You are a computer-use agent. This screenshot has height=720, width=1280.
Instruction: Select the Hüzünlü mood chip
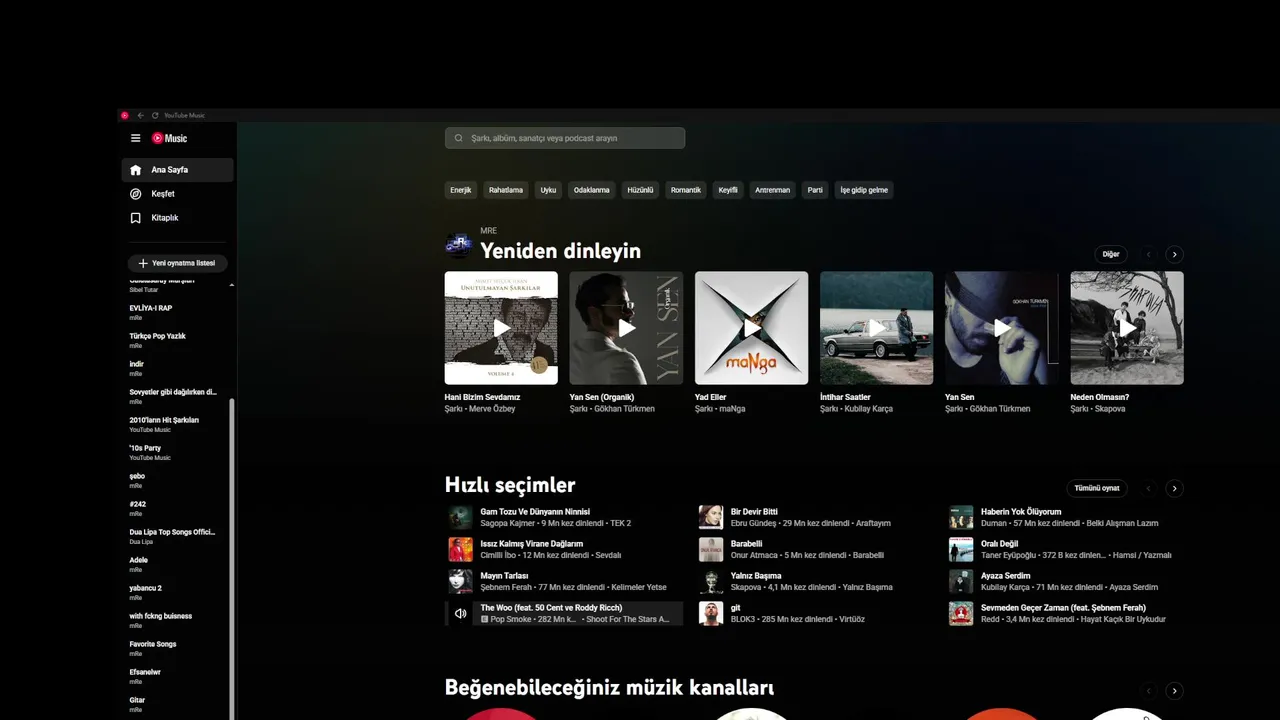click(x=640, y=190)
